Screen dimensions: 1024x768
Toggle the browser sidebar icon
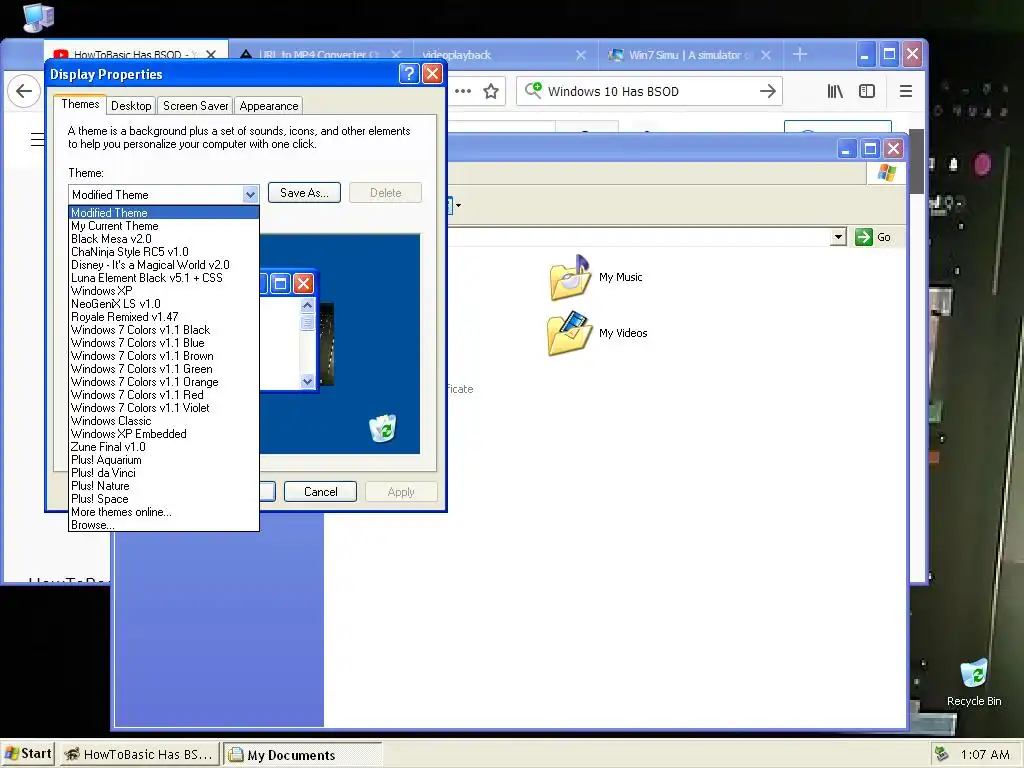(x=867, y=91)
